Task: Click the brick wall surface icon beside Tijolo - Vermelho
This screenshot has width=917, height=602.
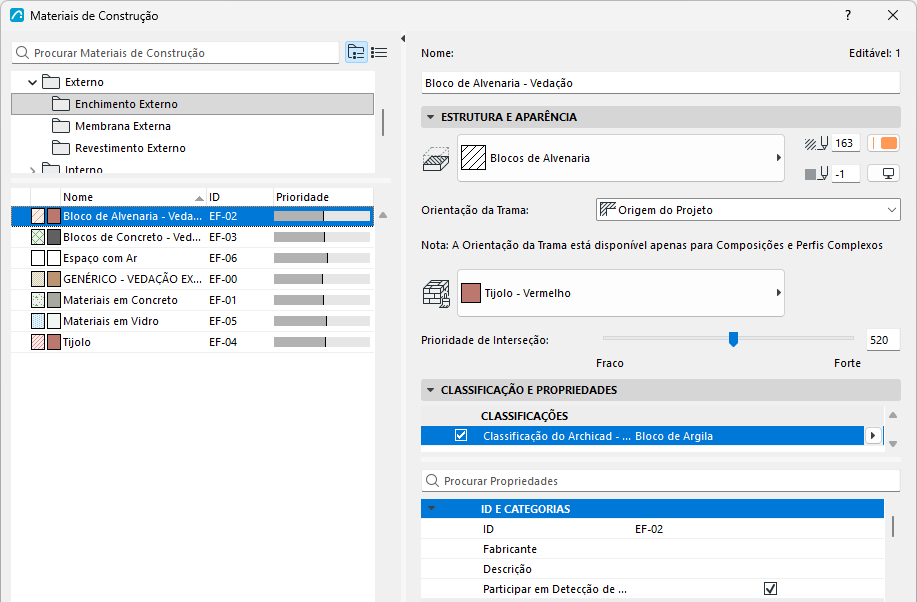Action: coord(436,294)
